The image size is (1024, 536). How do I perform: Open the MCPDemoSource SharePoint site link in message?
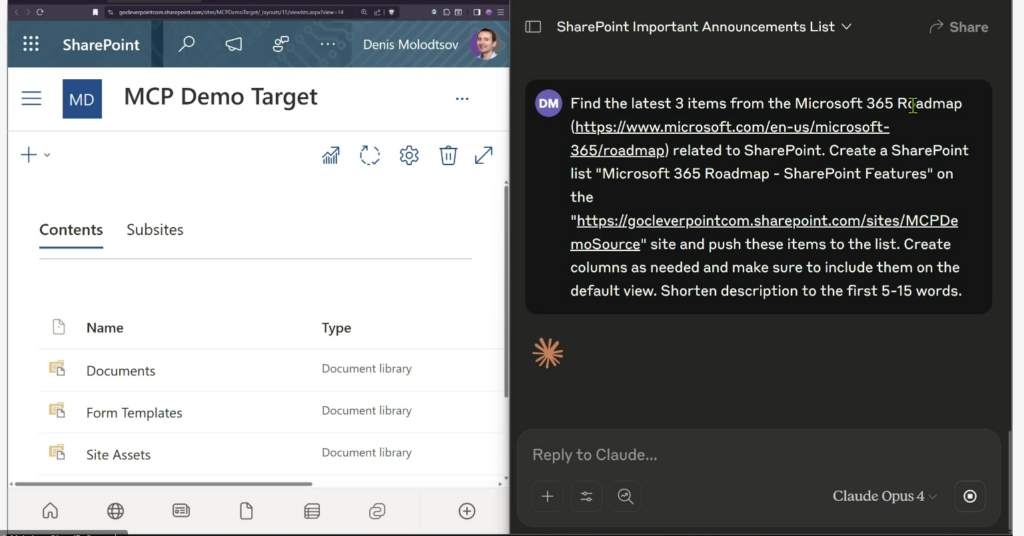coord(764,232)
